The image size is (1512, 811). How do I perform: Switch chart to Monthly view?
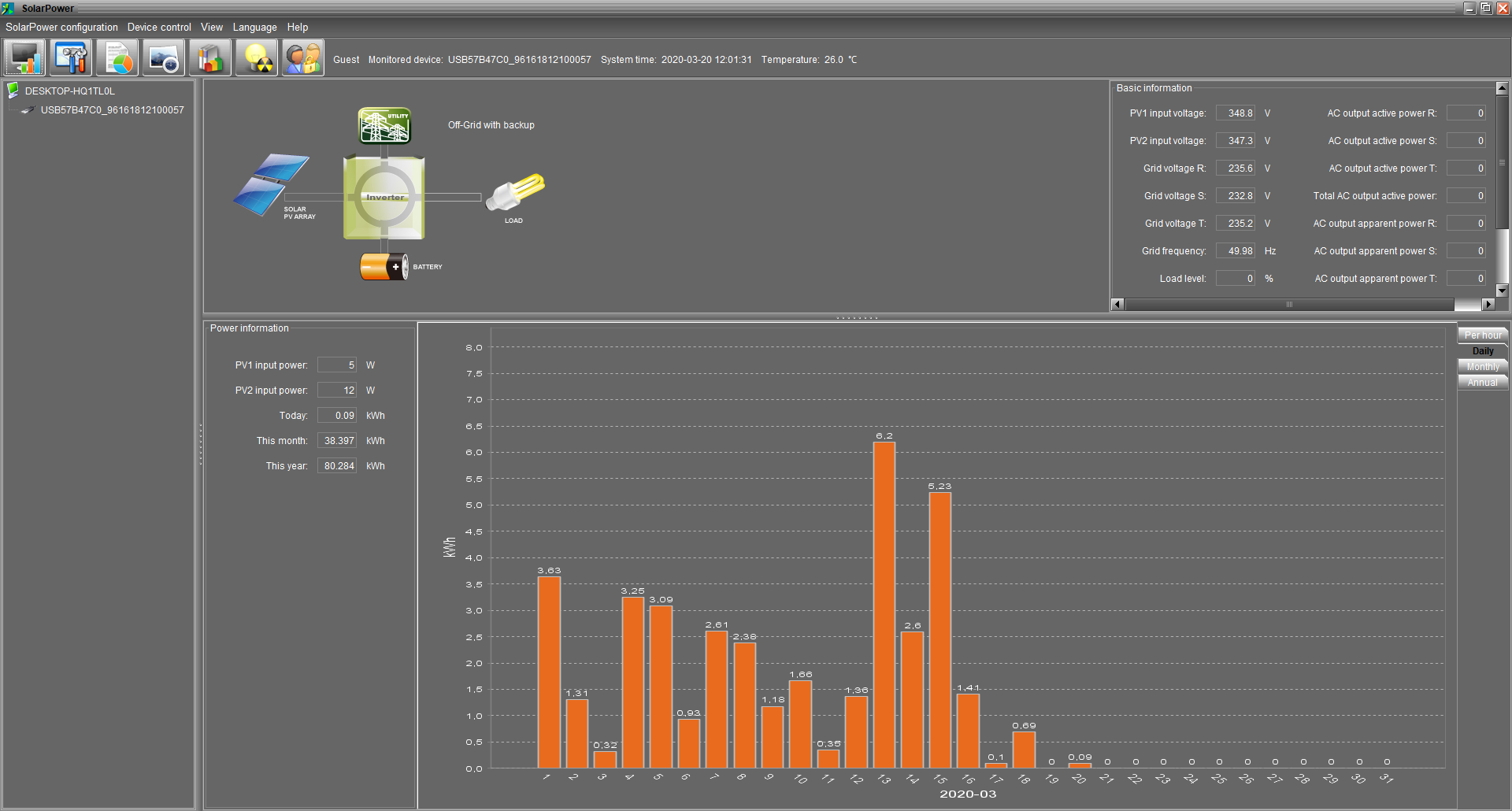tap(1482, 367)
